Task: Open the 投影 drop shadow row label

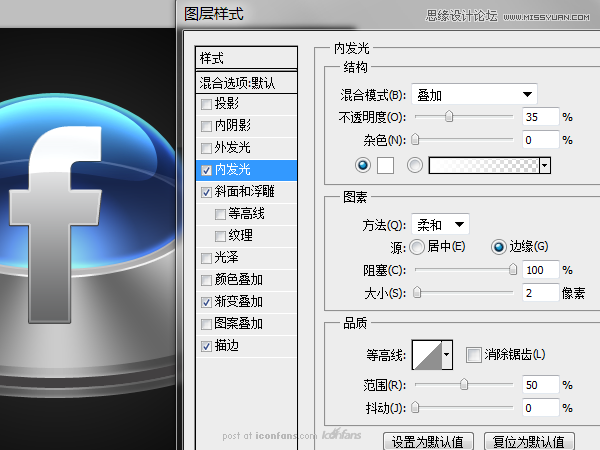Action: 227,103
